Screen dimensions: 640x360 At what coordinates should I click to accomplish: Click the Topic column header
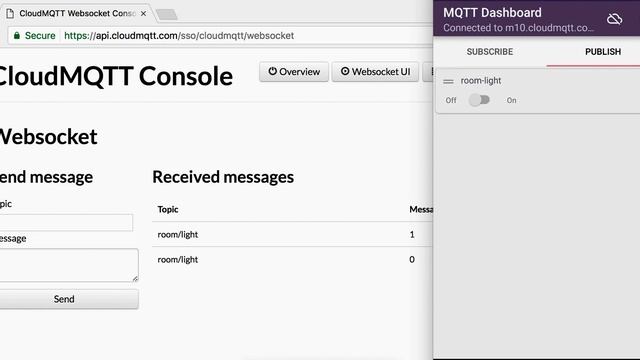[168, 209]
